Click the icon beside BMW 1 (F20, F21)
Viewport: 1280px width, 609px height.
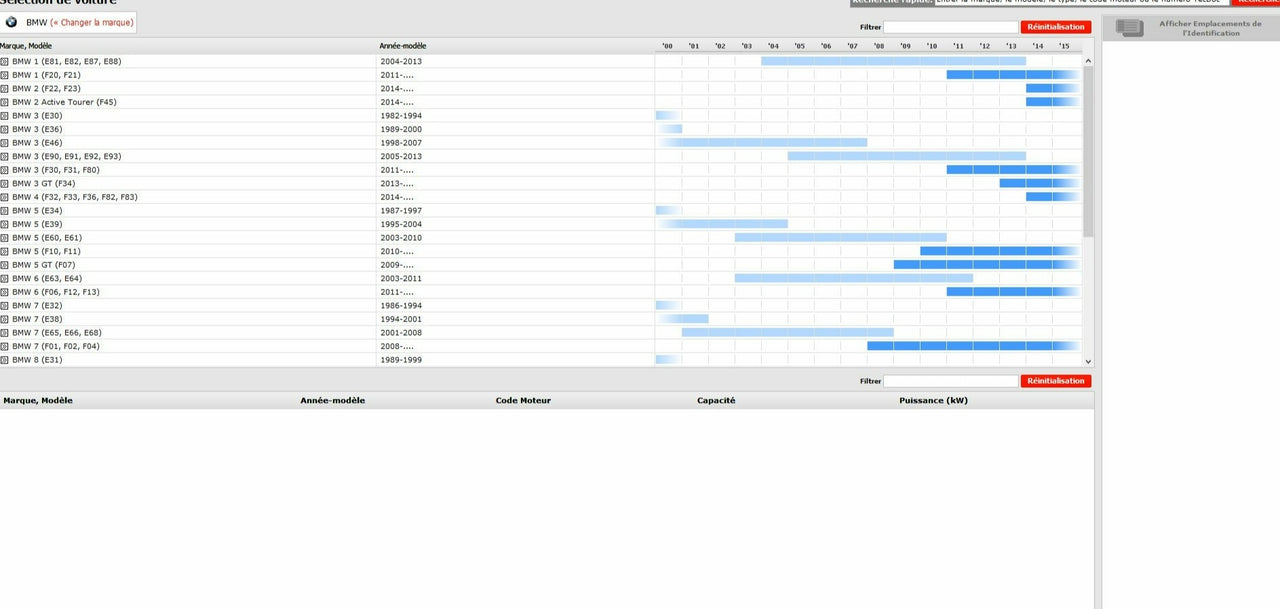click(4, 75)
